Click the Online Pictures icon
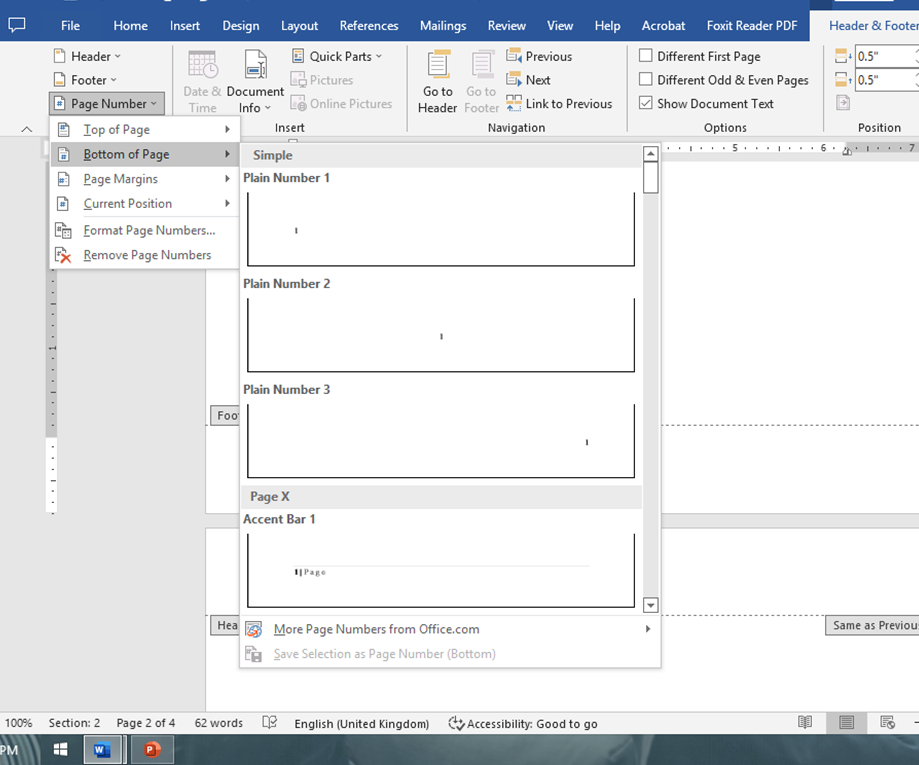 [x=298, y=104]
